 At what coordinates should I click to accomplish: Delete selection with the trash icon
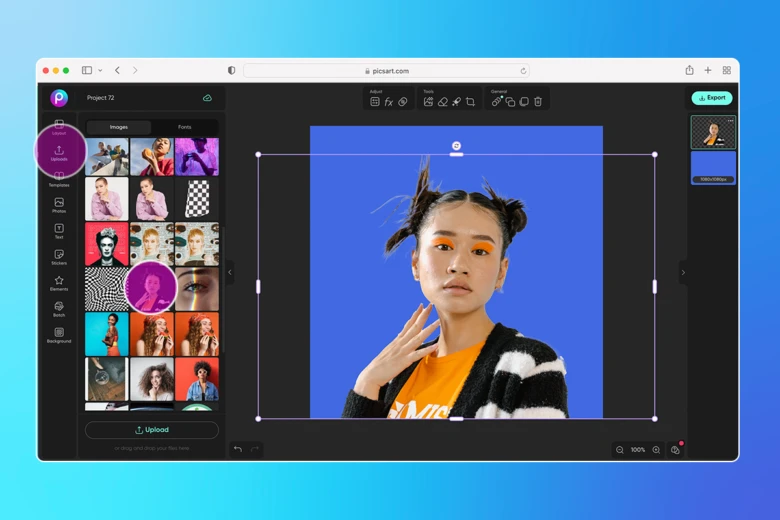538,102
